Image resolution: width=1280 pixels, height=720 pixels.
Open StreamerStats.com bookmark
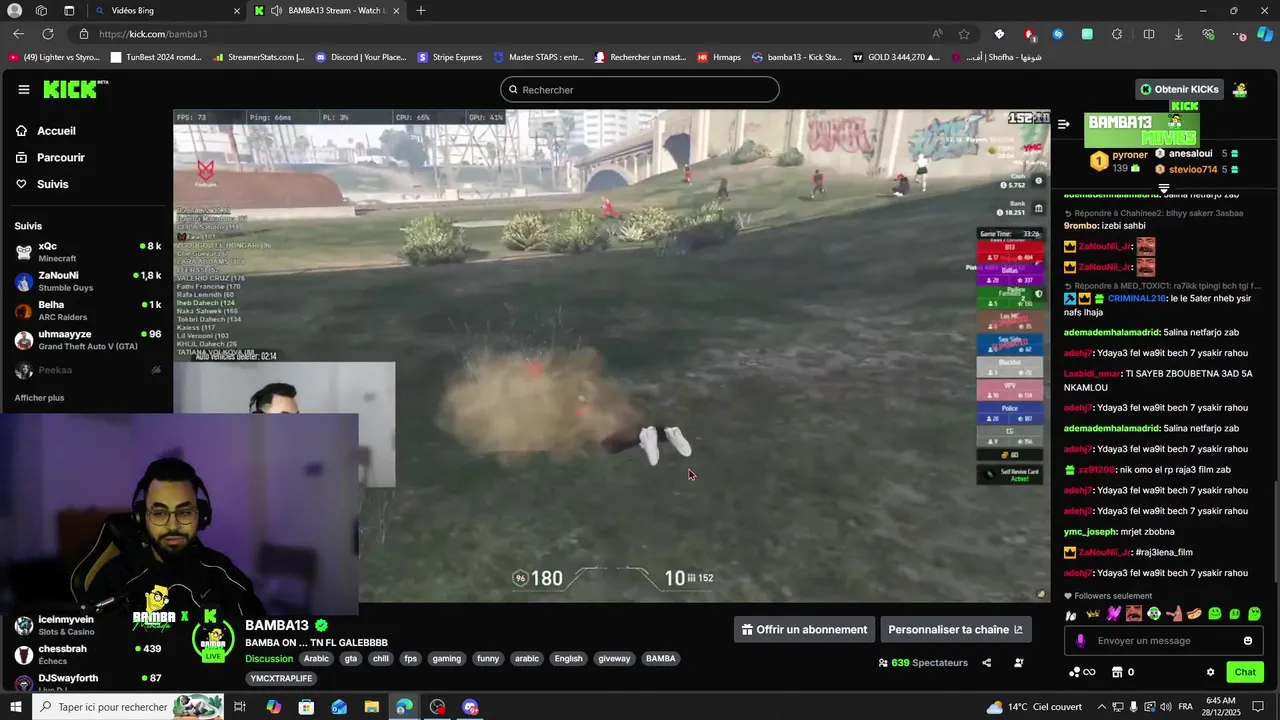click(x=259, y=57)
